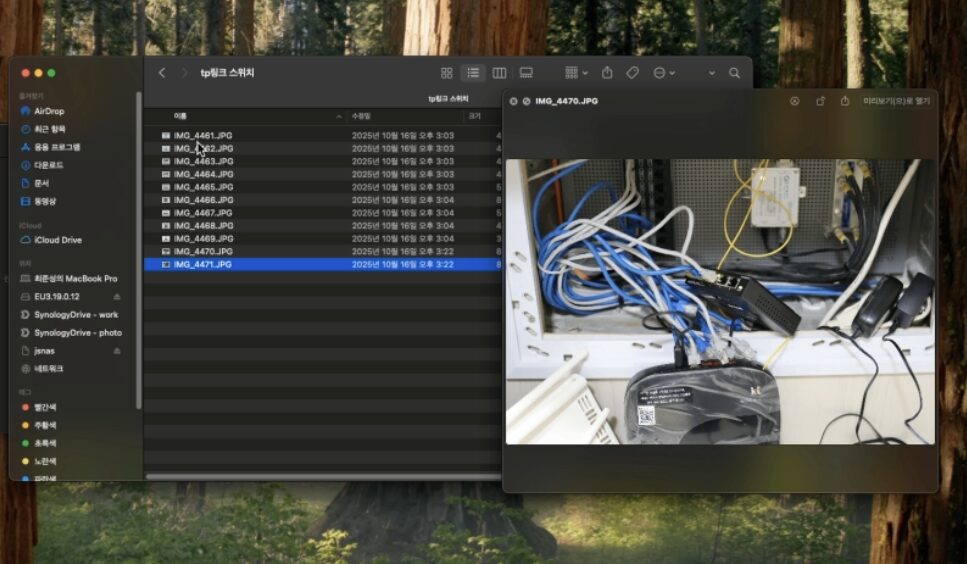
Task: Go back with the Finder back arrow
Action: [x=162, y=73]
